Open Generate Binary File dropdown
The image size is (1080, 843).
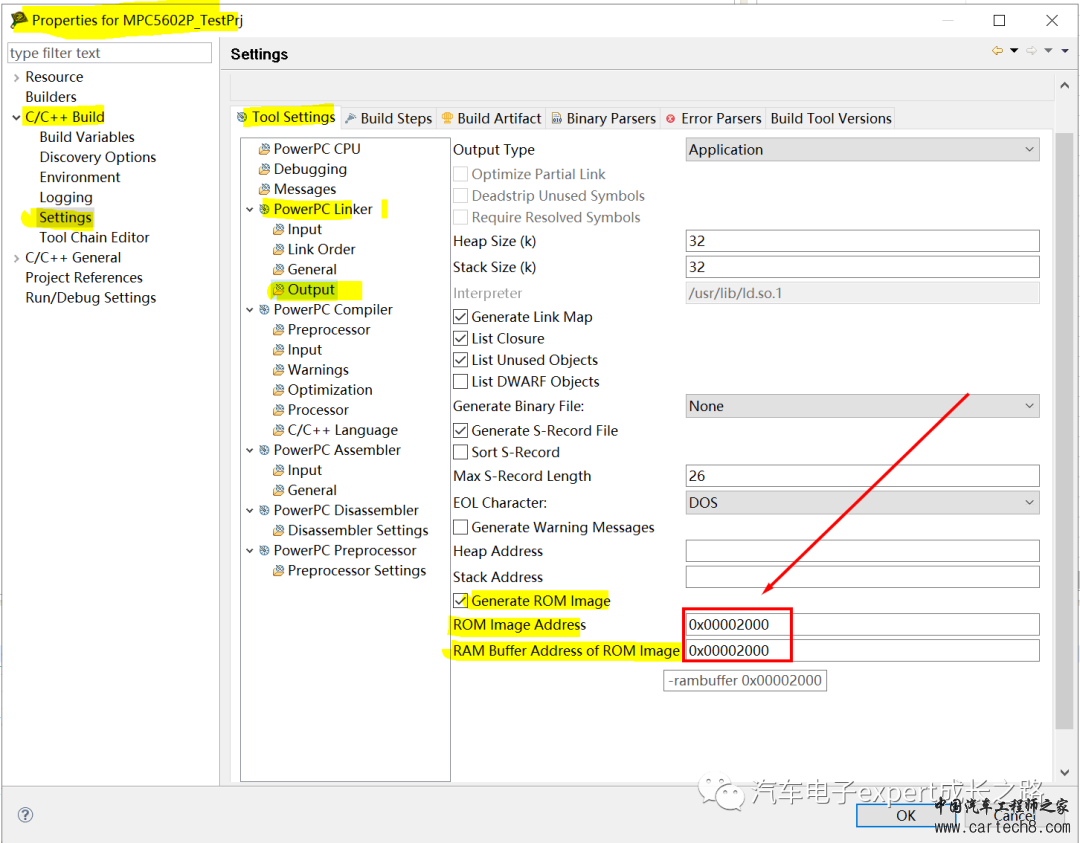click(862, 406)
